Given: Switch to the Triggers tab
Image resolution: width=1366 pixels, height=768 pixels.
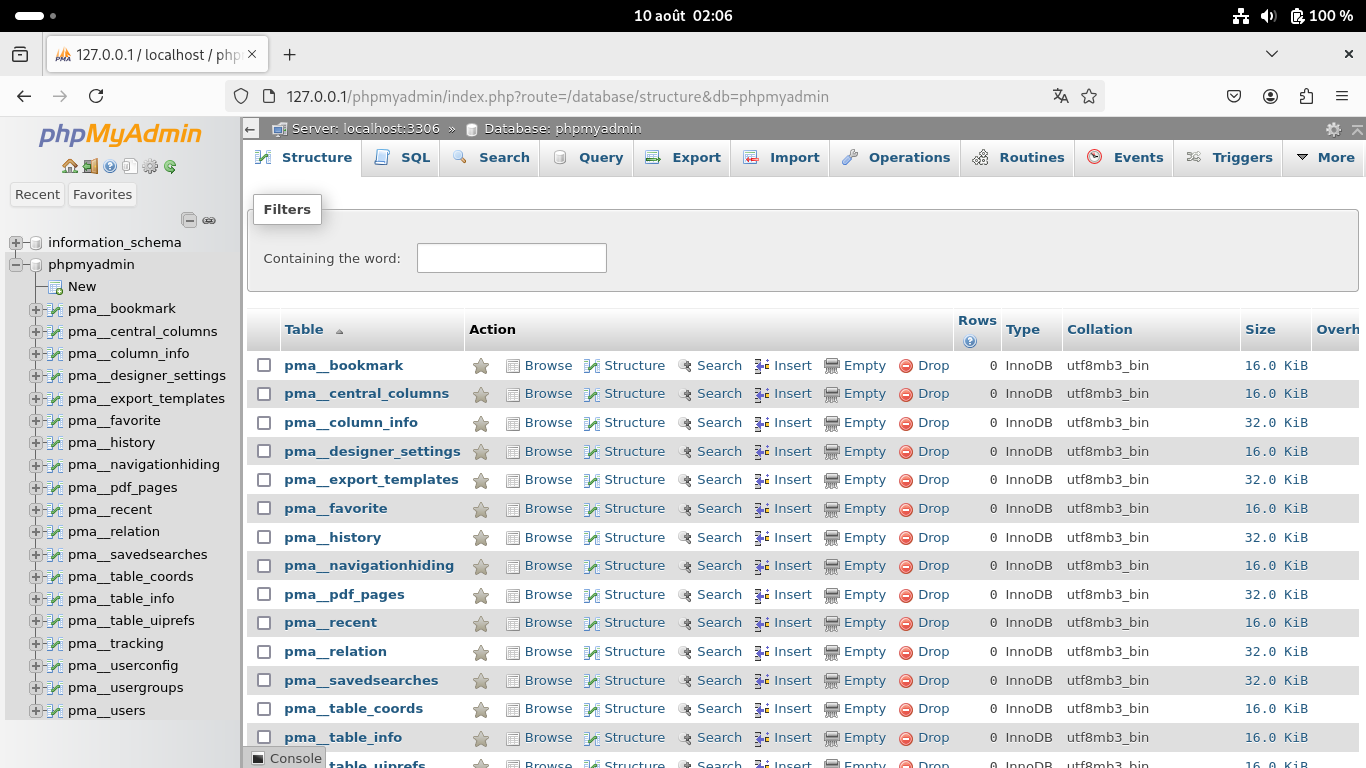Looking at the screenshot, I should tap(1228, 157).
